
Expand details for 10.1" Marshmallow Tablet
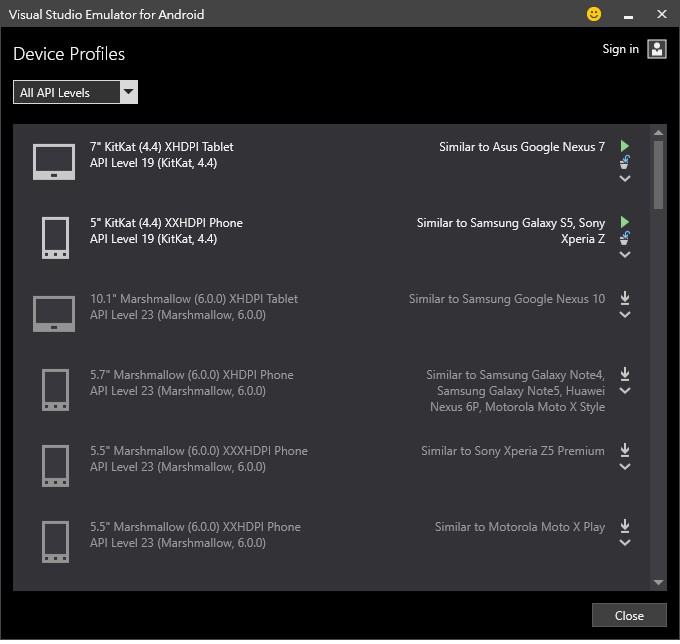pos(624,314)
